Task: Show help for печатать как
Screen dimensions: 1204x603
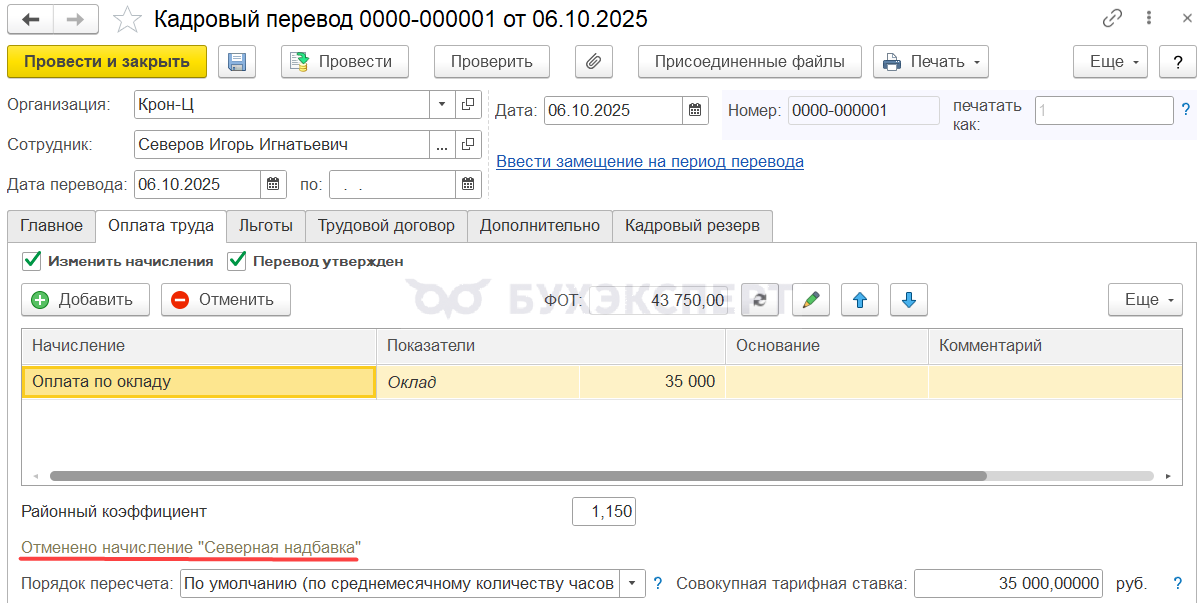Action: (x=1186, y=110)
